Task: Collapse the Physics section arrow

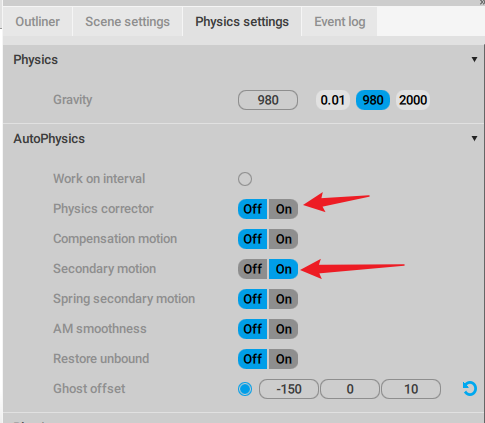Action: point(474,60)
